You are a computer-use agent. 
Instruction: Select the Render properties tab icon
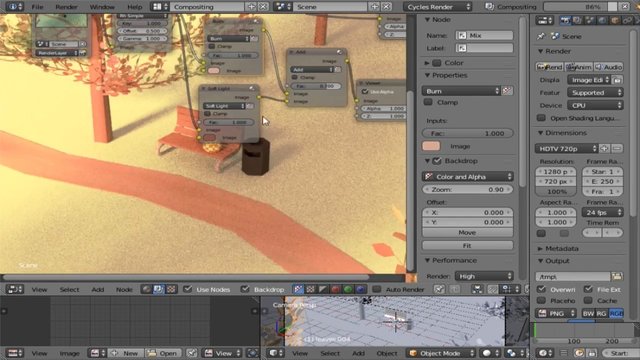coord(565,20)
